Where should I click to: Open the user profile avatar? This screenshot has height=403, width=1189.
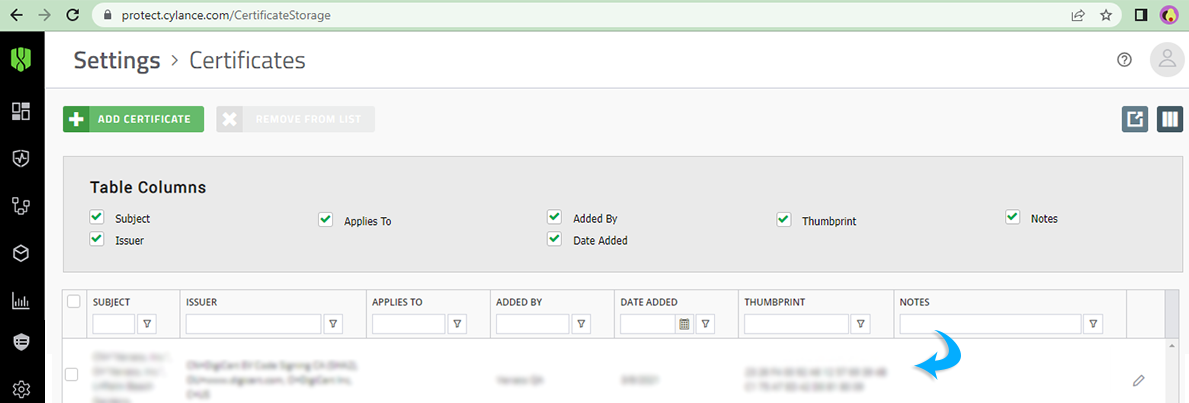(1168, 60)
